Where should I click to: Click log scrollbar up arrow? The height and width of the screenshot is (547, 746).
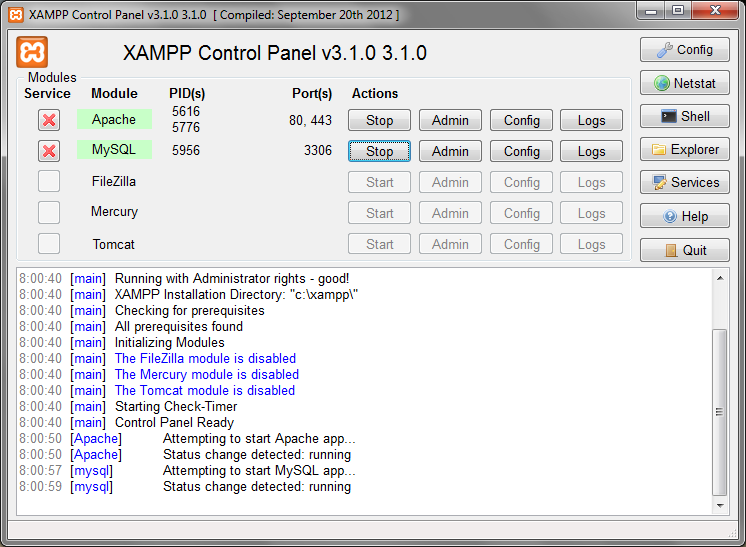pos(720,278)
